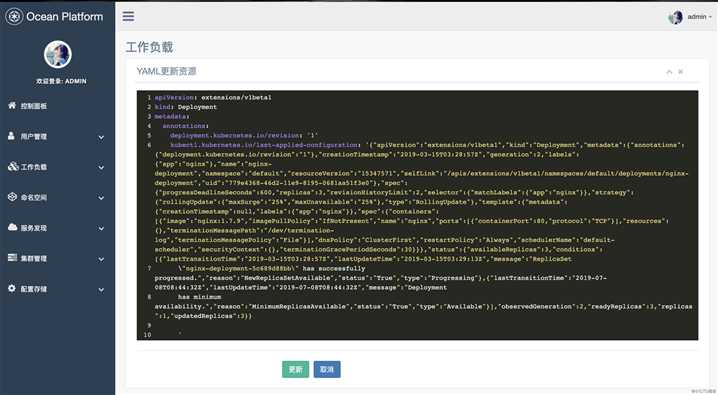The image size is (718, 395).
Task: Expand the 服务发现 chevron
Action: point(101,228)
